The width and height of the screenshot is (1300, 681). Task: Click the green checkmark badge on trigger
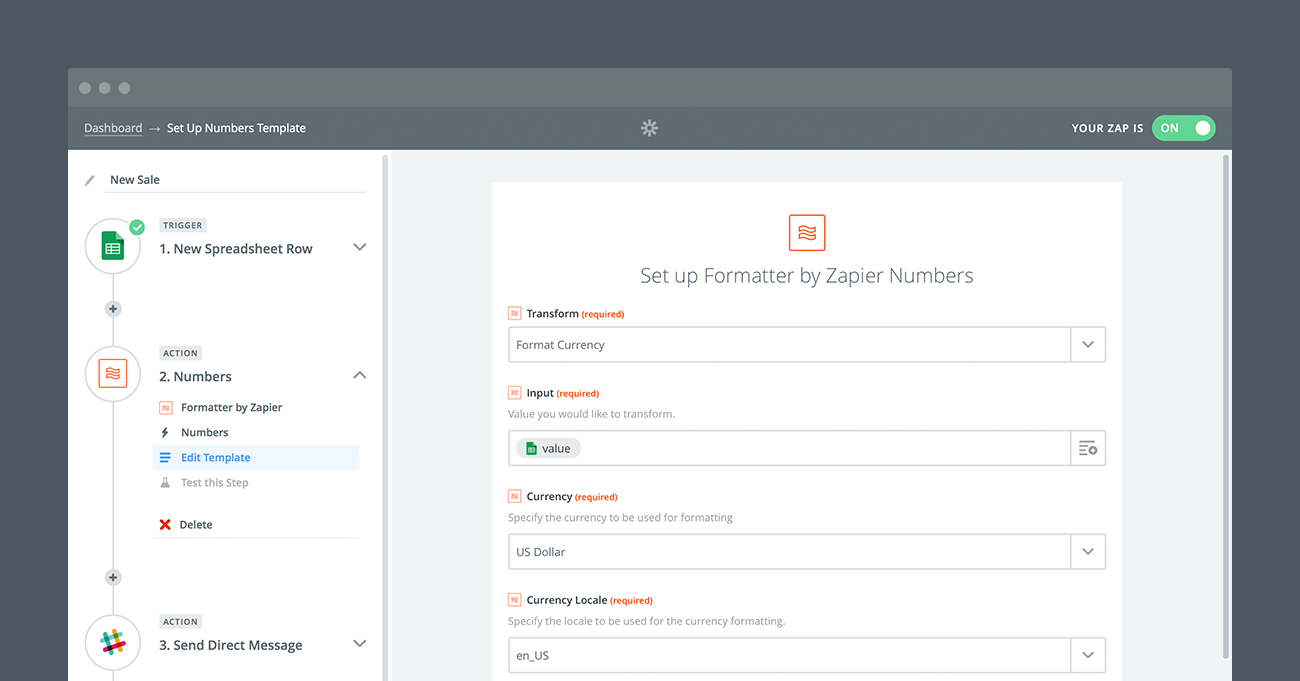coord(137,227)
